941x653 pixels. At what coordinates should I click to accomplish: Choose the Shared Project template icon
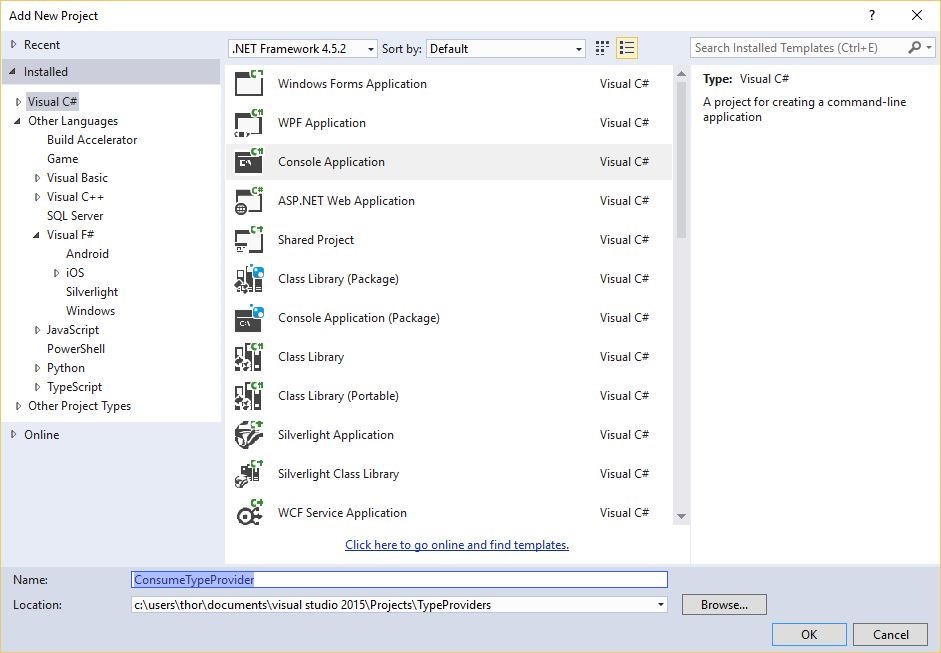[248, 240]
